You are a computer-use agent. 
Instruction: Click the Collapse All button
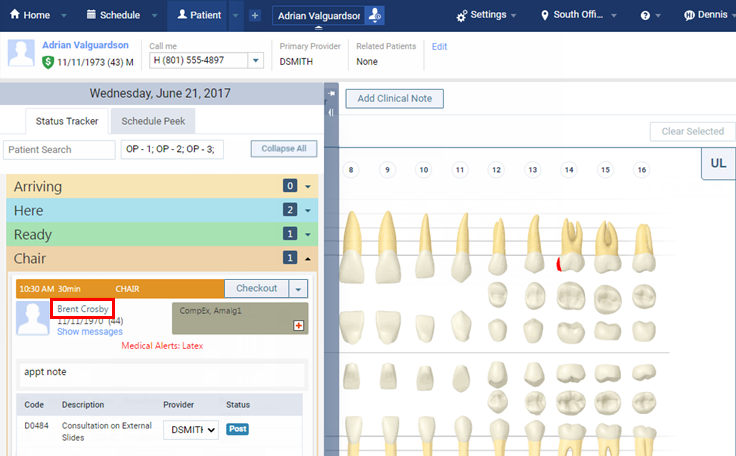284,149
